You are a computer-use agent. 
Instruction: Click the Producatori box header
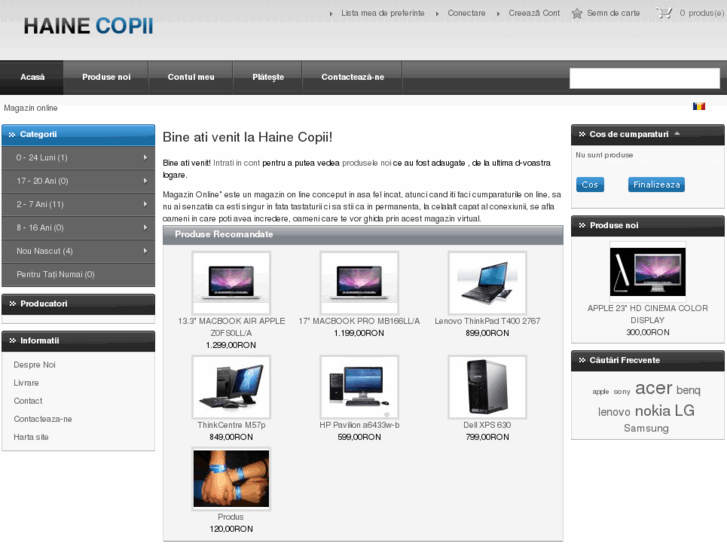tap(78, 304)
